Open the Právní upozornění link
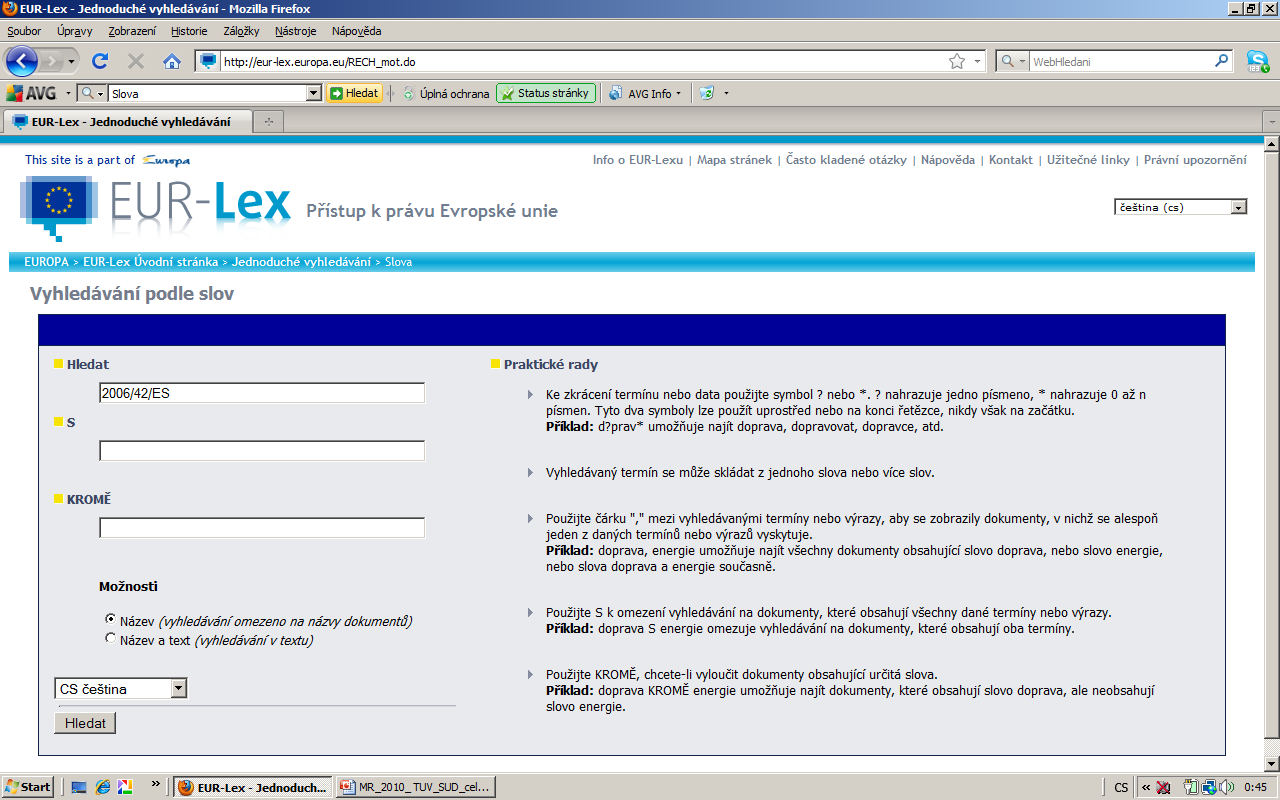The height and width of the screenshot is (800, 1280). [x=1195, y=160]
